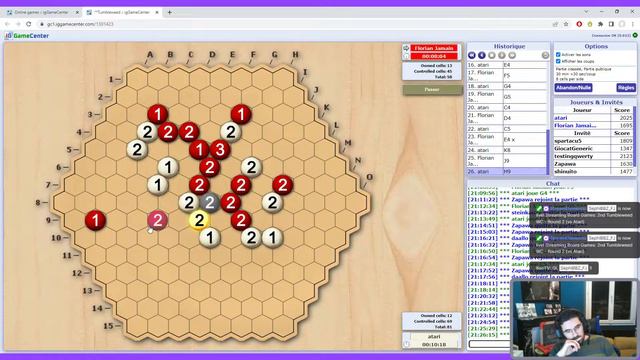The height and width of the screenshot is (360, 640).
Task: Click the browser back arrow
Action: coord(7,24)
